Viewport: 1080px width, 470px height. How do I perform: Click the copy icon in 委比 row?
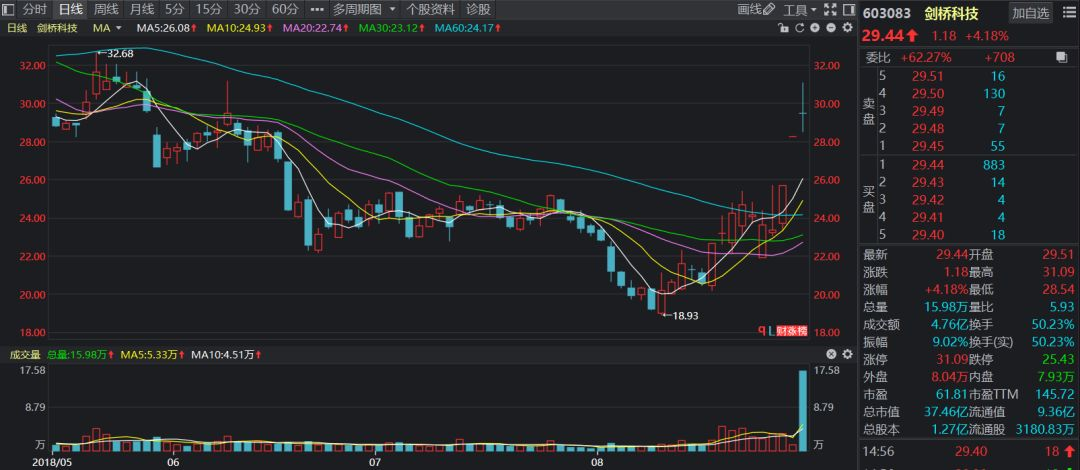1061,57
